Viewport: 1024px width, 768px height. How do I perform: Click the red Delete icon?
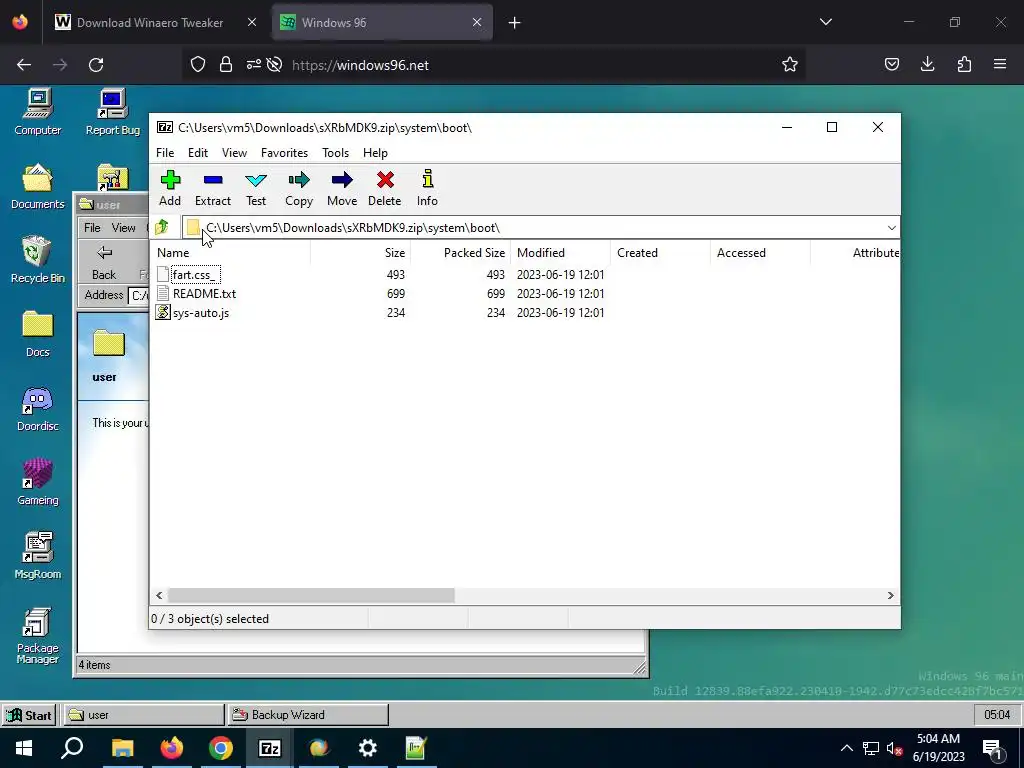385,188
